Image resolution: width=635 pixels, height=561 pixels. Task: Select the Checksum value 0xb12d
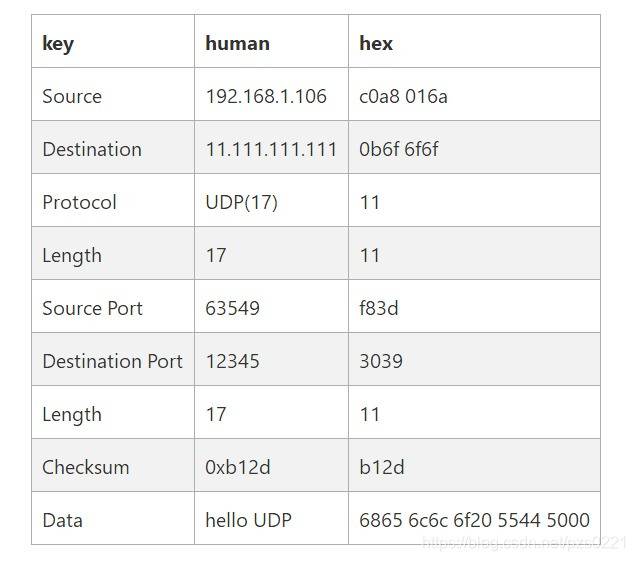click(238, 467)
